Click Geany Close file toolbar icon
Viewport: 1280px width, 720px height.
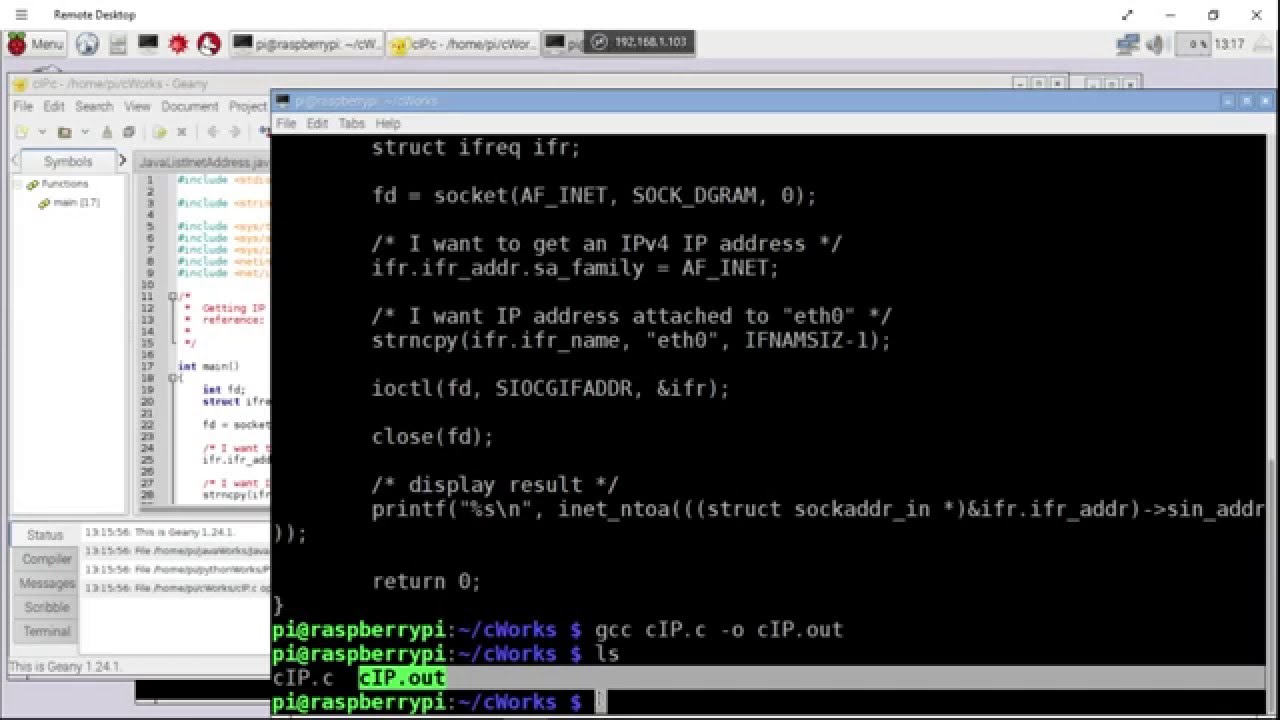(182, 132)
